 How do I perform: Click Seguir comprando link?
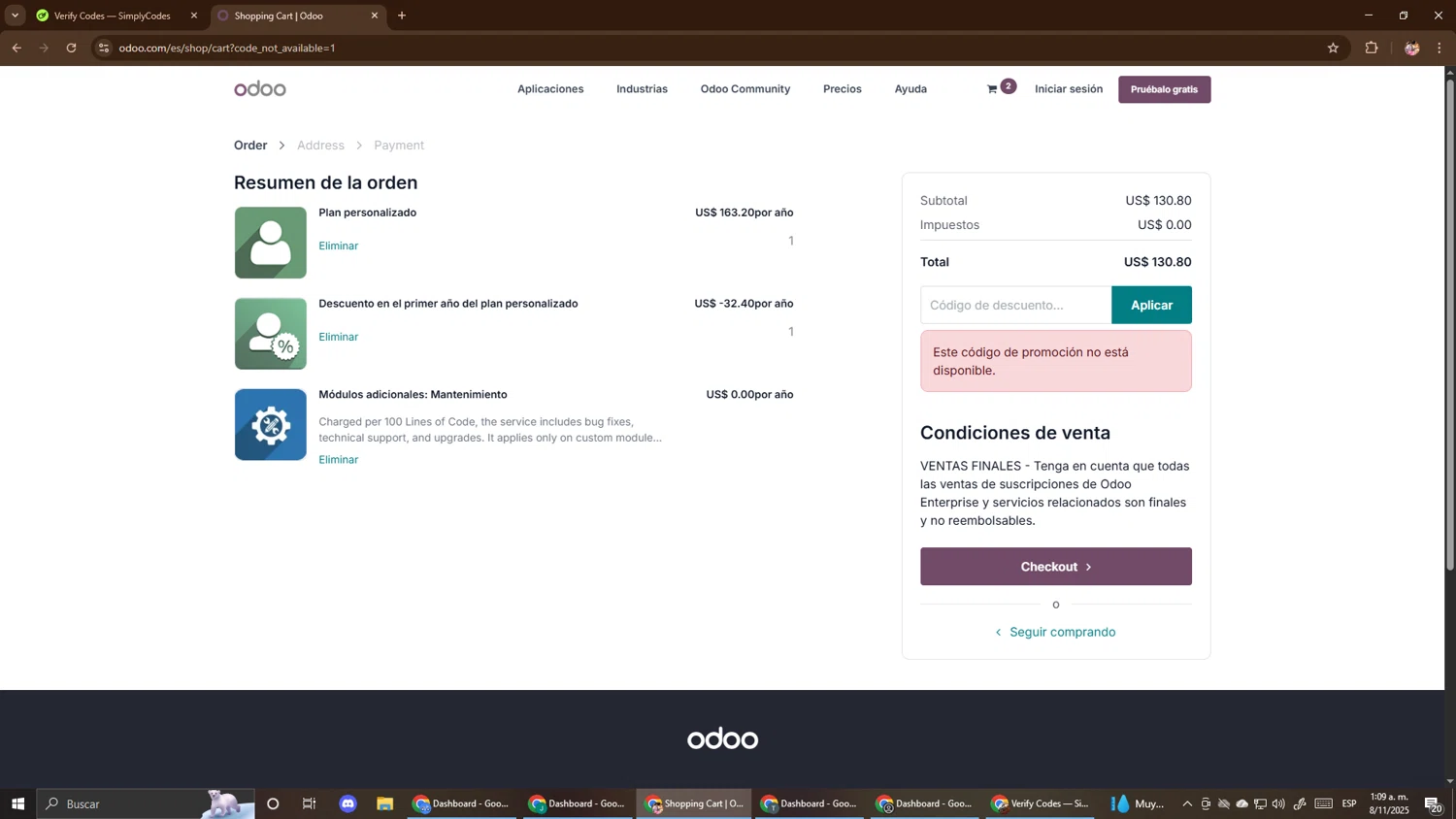[1055, 632]
